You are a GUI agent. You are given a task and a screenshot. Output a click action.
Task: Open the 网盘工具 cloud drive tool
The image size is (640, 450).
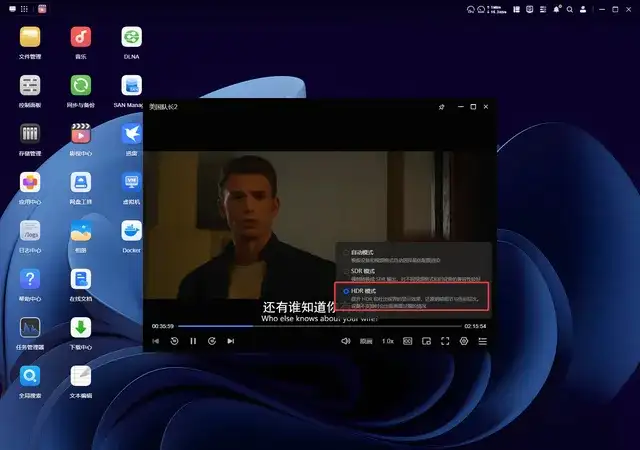[80, 183]
